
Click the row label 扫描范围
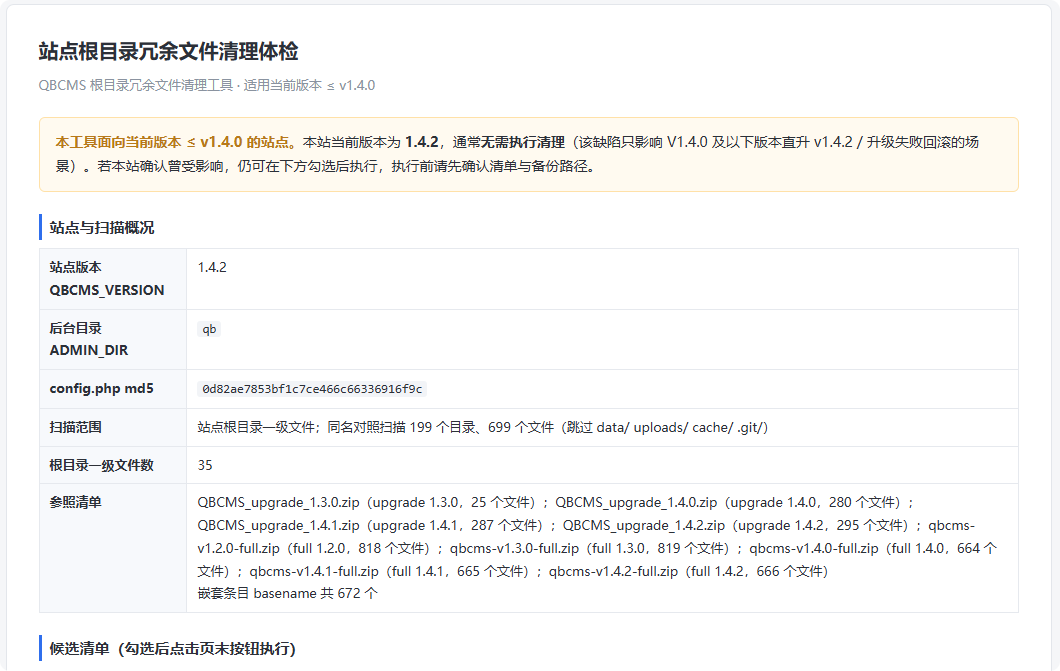[x=75, y=427]
